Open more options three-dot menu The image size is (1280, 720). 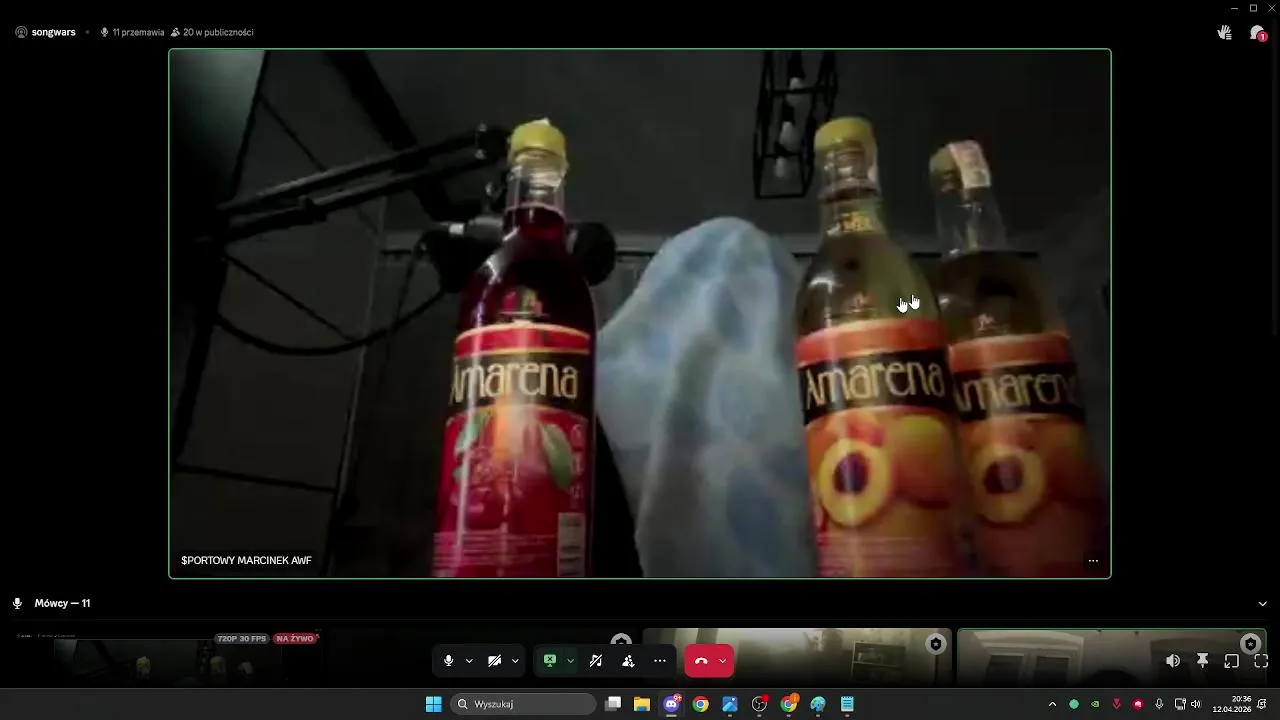pyautogui.click(x=659, y=661)
